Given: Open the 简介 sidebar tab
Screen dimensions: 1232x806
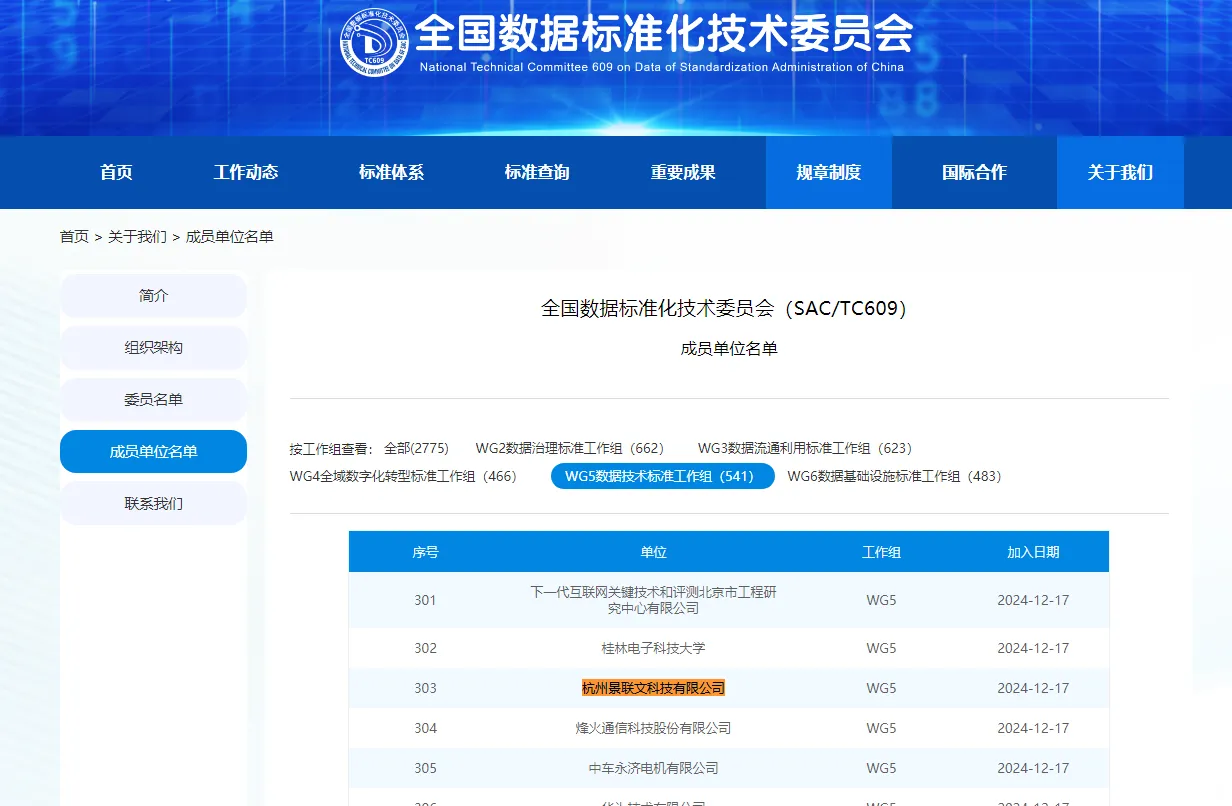Looking at the screenshot, I should pyautogui.click(x=153, y=296).
